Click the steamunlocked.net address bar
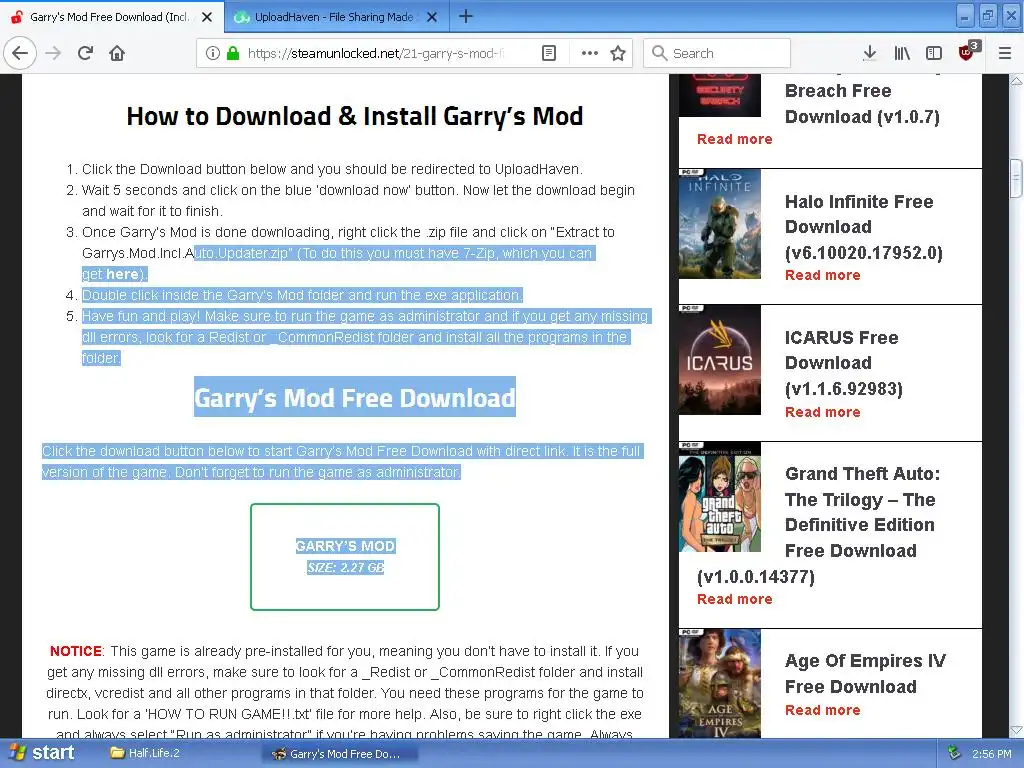 coord(376,53)
